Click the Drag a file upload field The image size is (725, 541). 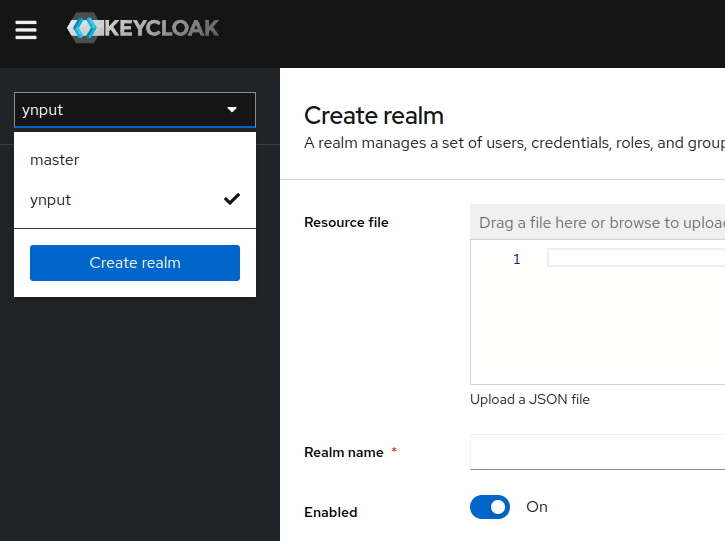coord(597,222)
